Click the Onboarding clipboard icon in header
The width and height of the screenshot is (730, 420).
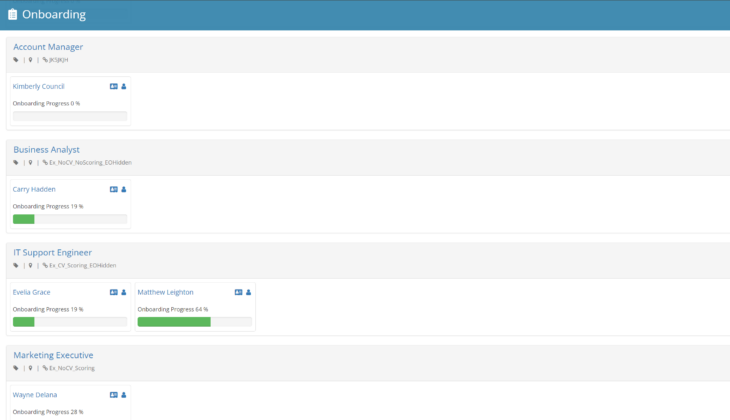(x=12, y=15)
